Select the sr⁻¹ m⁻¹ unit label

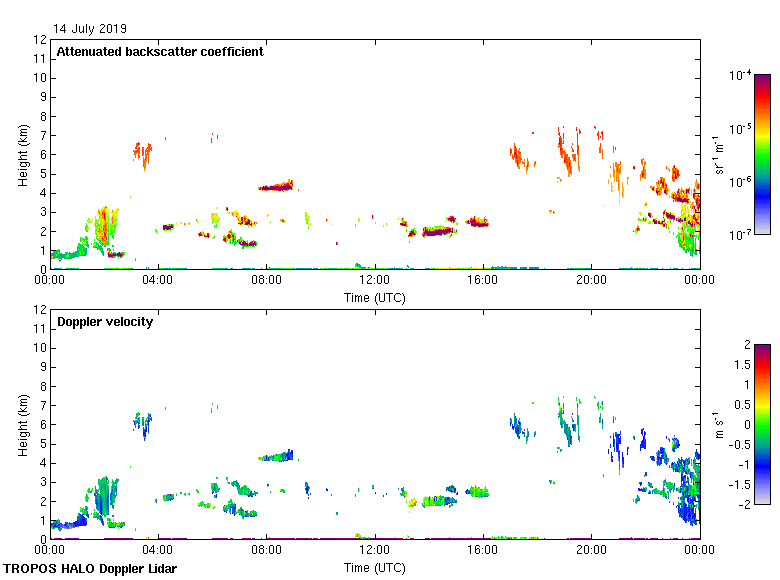point(721,154)
